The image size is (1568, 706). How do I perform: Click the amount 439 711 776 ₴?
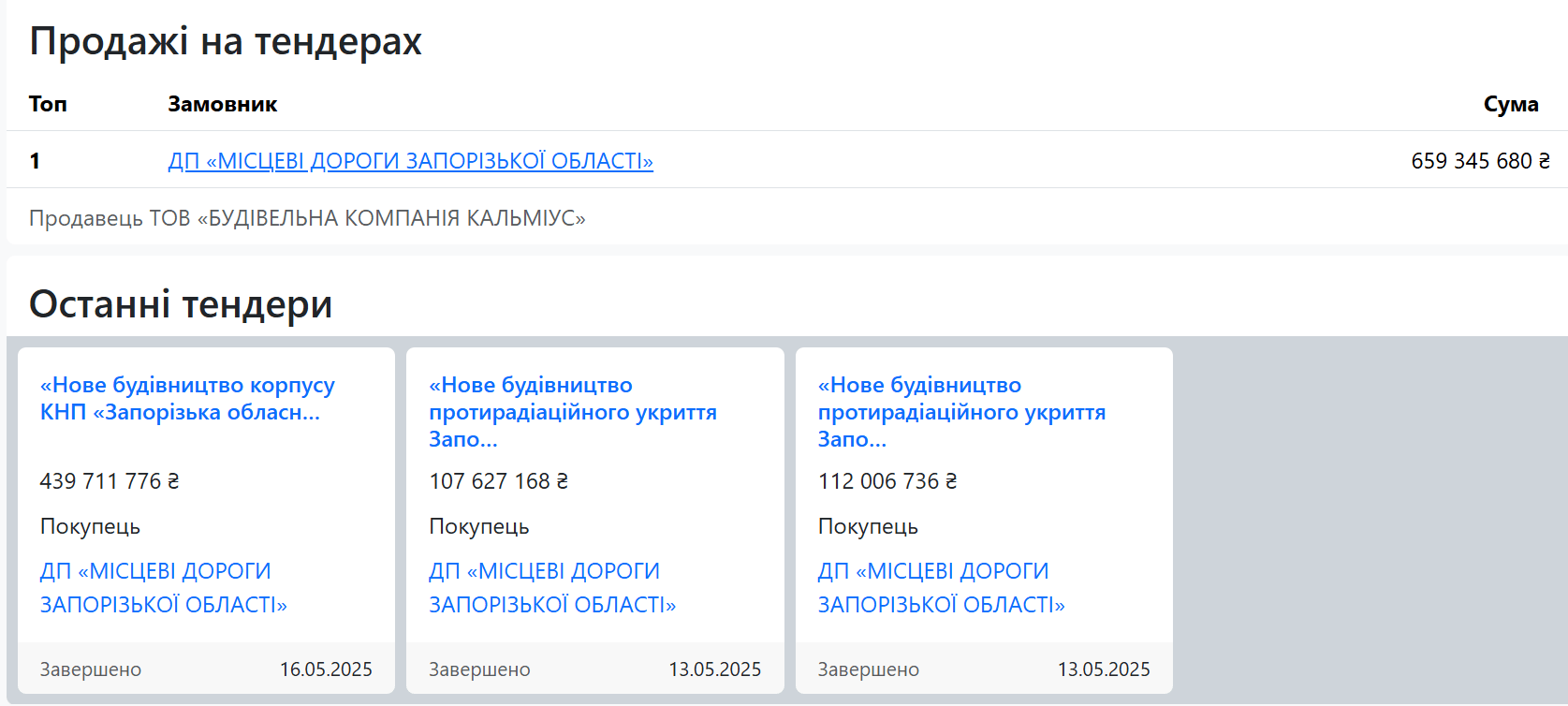click(110, 481)
